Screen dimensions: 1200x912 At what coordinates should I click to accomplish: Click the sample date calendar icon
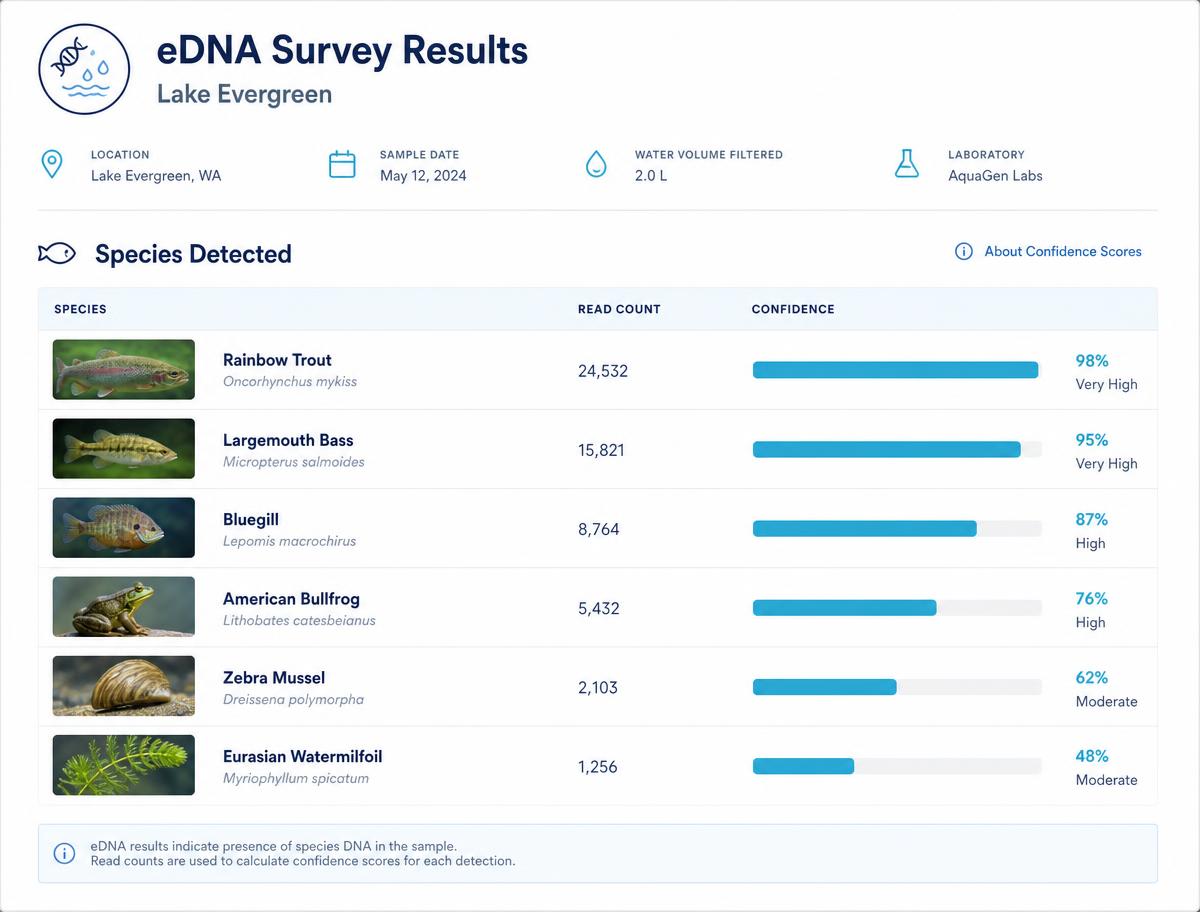click(x=342, y=164)
